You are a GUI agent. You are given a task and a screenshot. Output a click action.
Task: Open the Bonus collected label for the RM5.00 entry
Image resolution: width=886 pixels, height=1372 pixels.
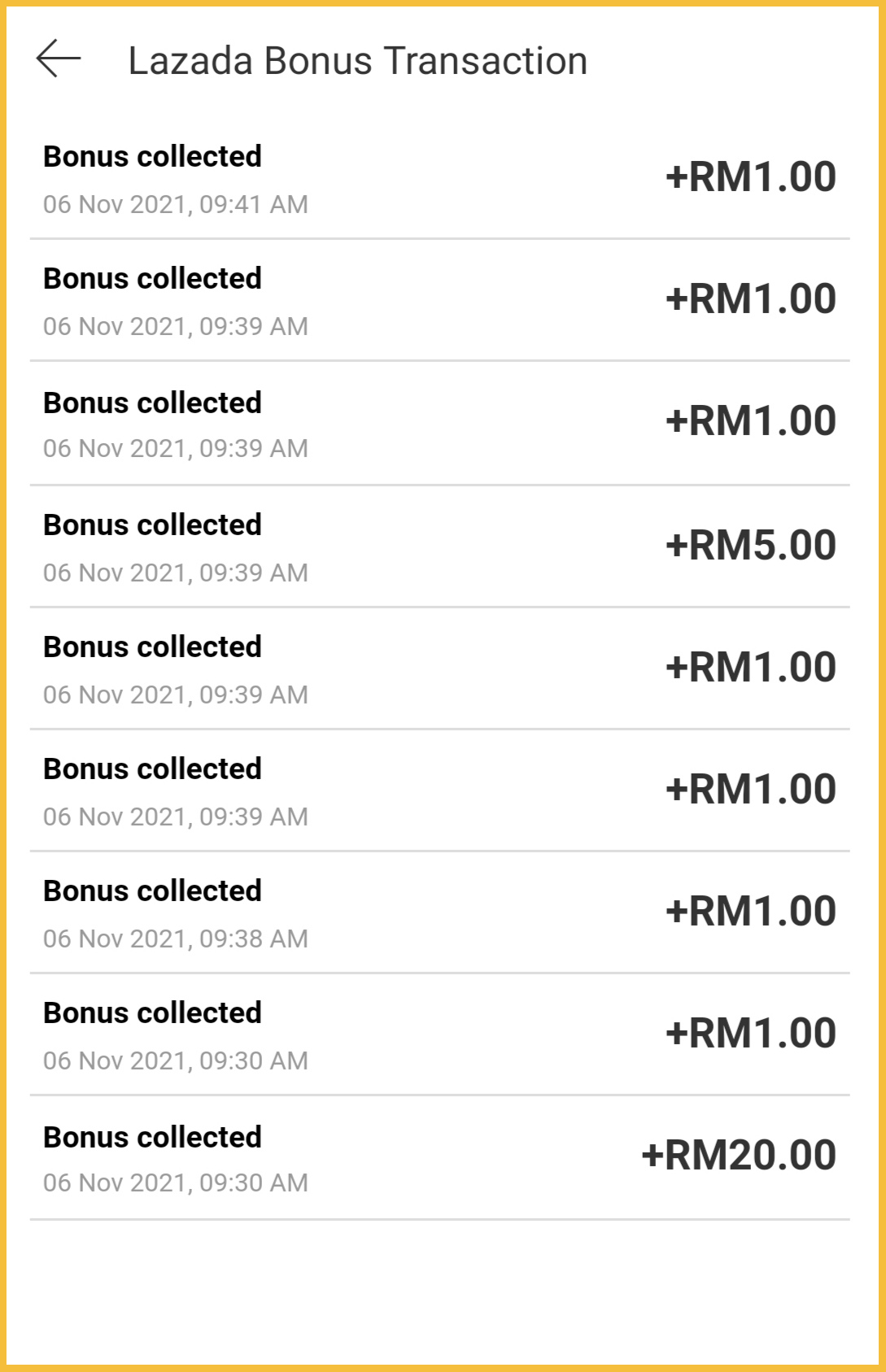[152, 525]
